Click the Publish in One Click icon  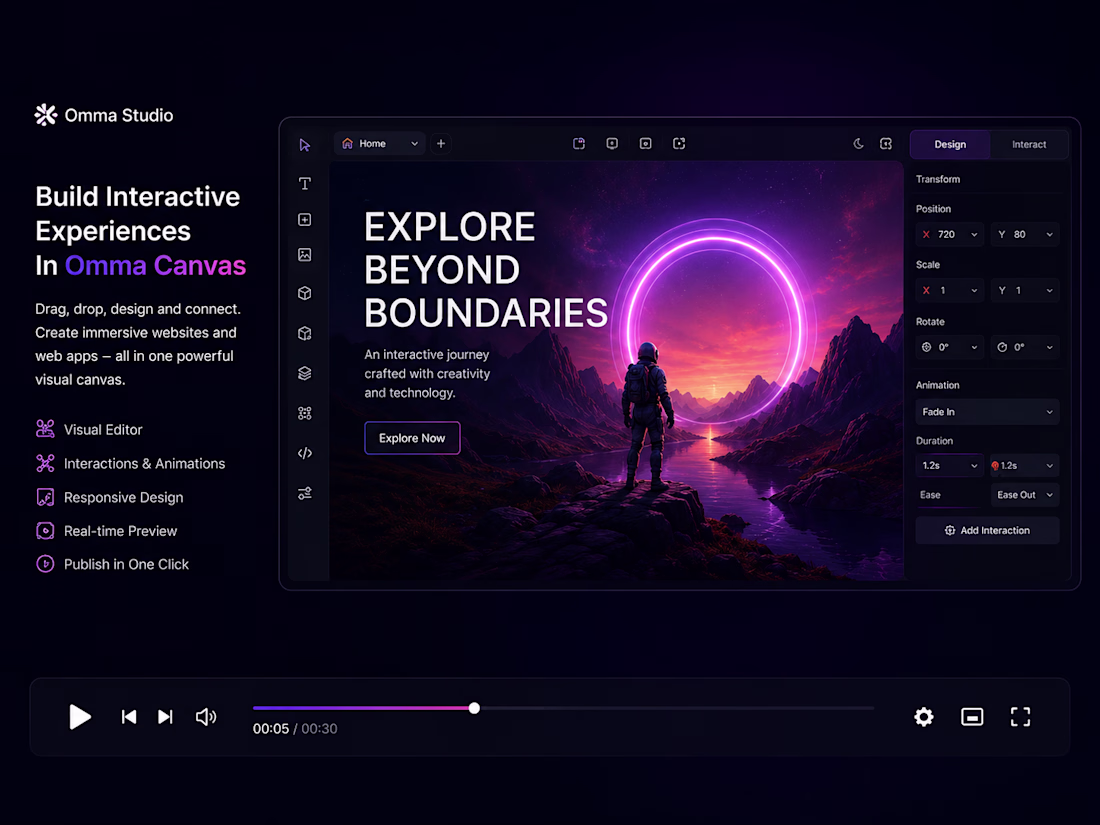click(x=45, y=564)
